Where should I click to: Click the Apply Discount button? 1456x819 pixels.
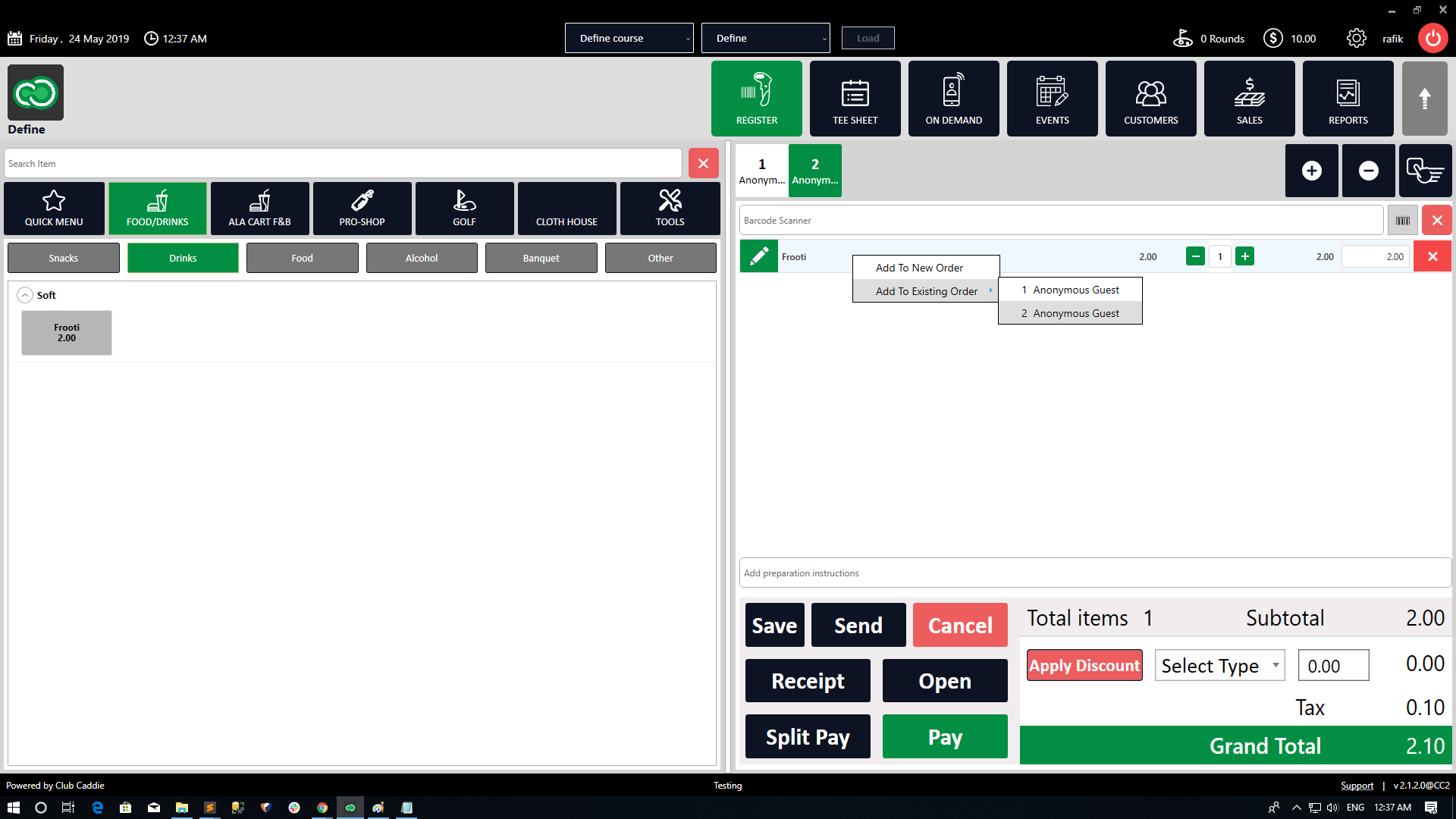tap(1084, 666)
